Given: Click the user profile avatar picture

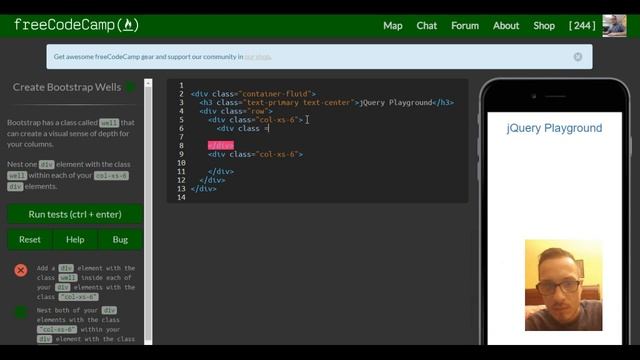Looking at the screenshot, I should 614,26.
